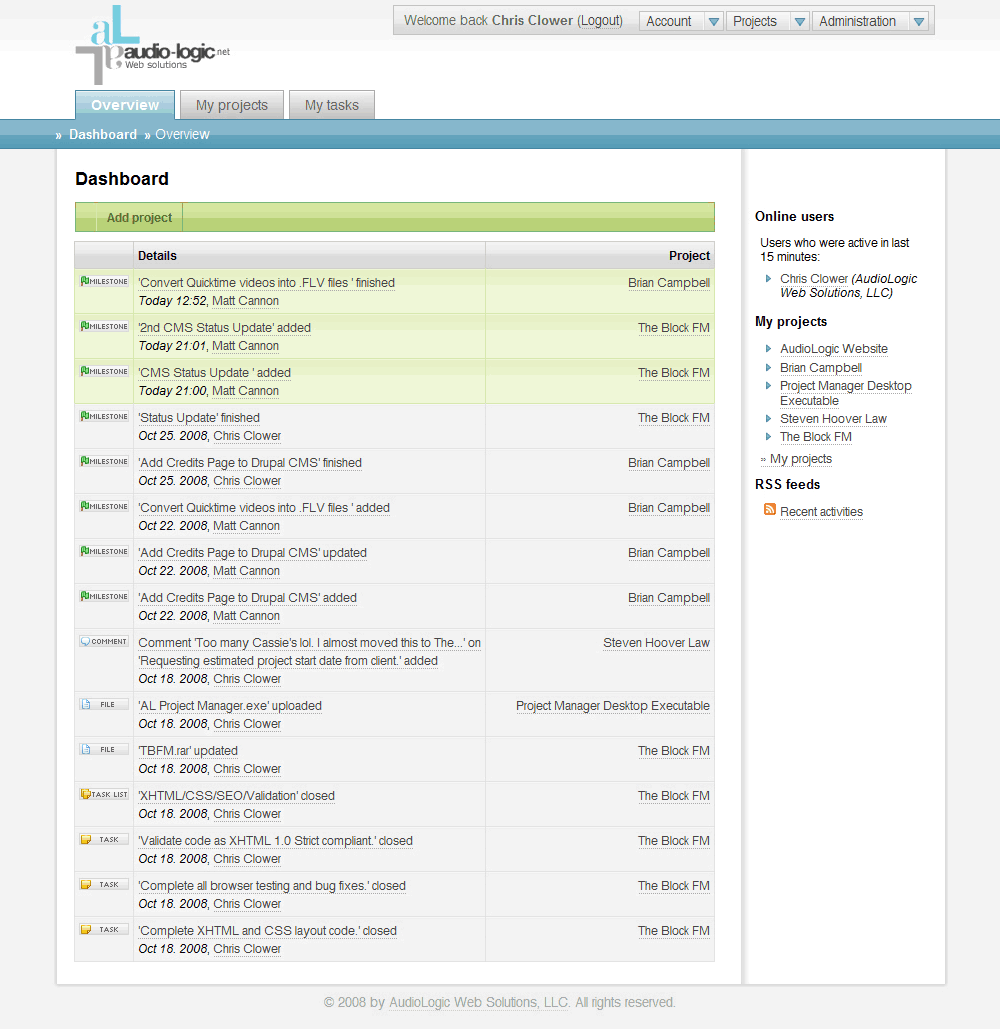1000x1029 pixels.
Task: Click the Add project button
Action: (138, 217)
